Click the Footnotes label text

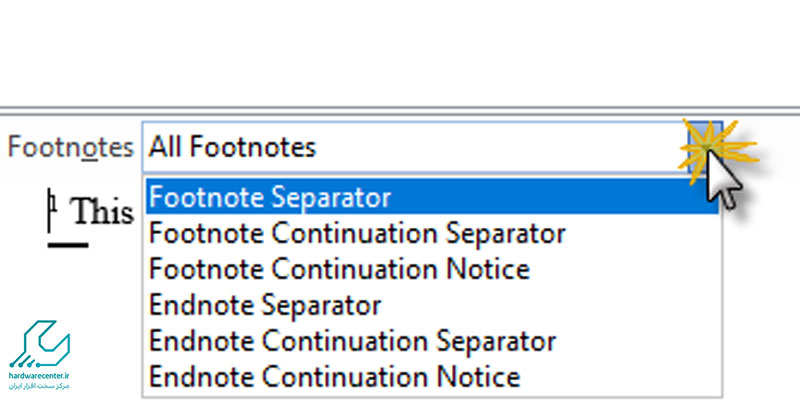click(x=70, y=147)
